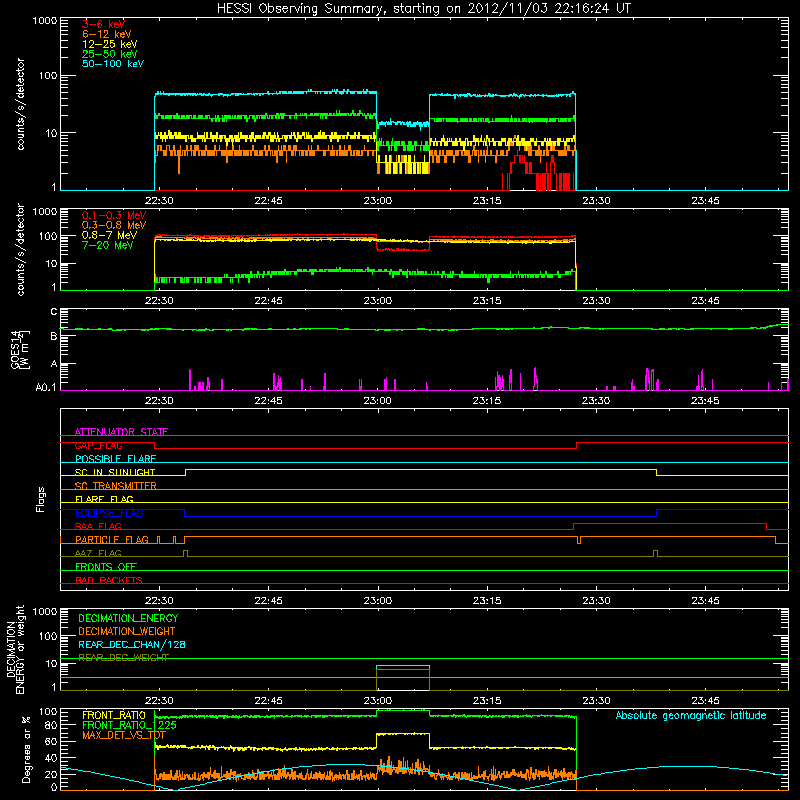Viewport: 800px width, 800px height.
Task: Click the 0.3-0.8 MeV legend label
Action: pos(114,226)
